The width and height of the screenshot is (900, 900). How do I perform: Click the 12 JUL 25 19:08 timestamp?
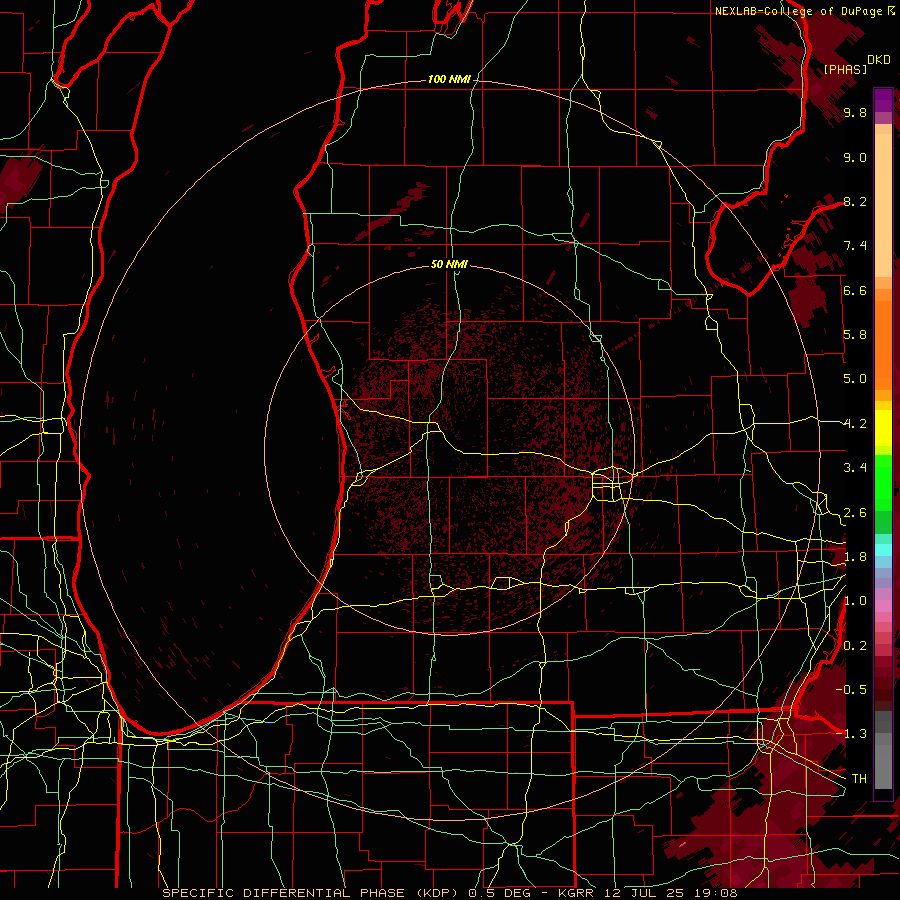(x=670, y=893)
